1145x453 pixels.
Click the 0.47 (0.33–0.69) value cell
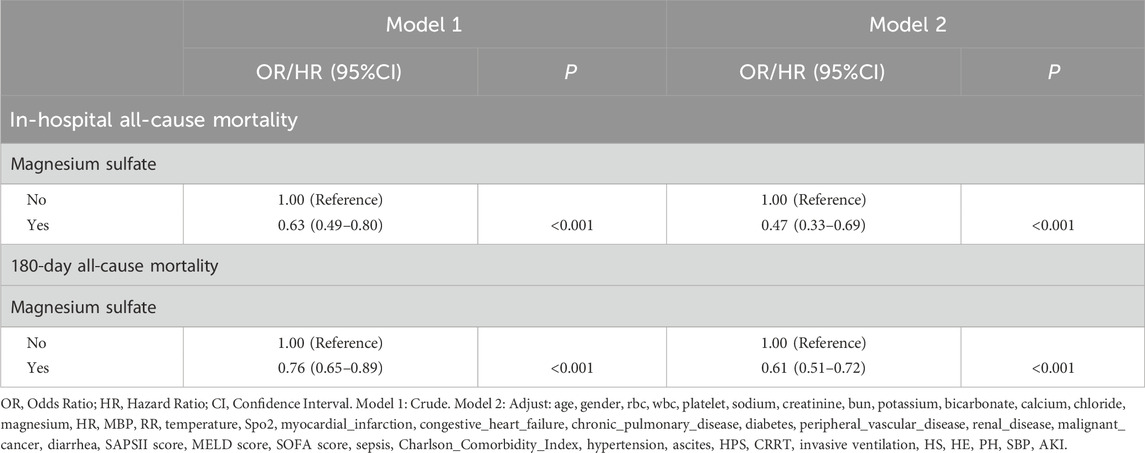pos(812,226)
